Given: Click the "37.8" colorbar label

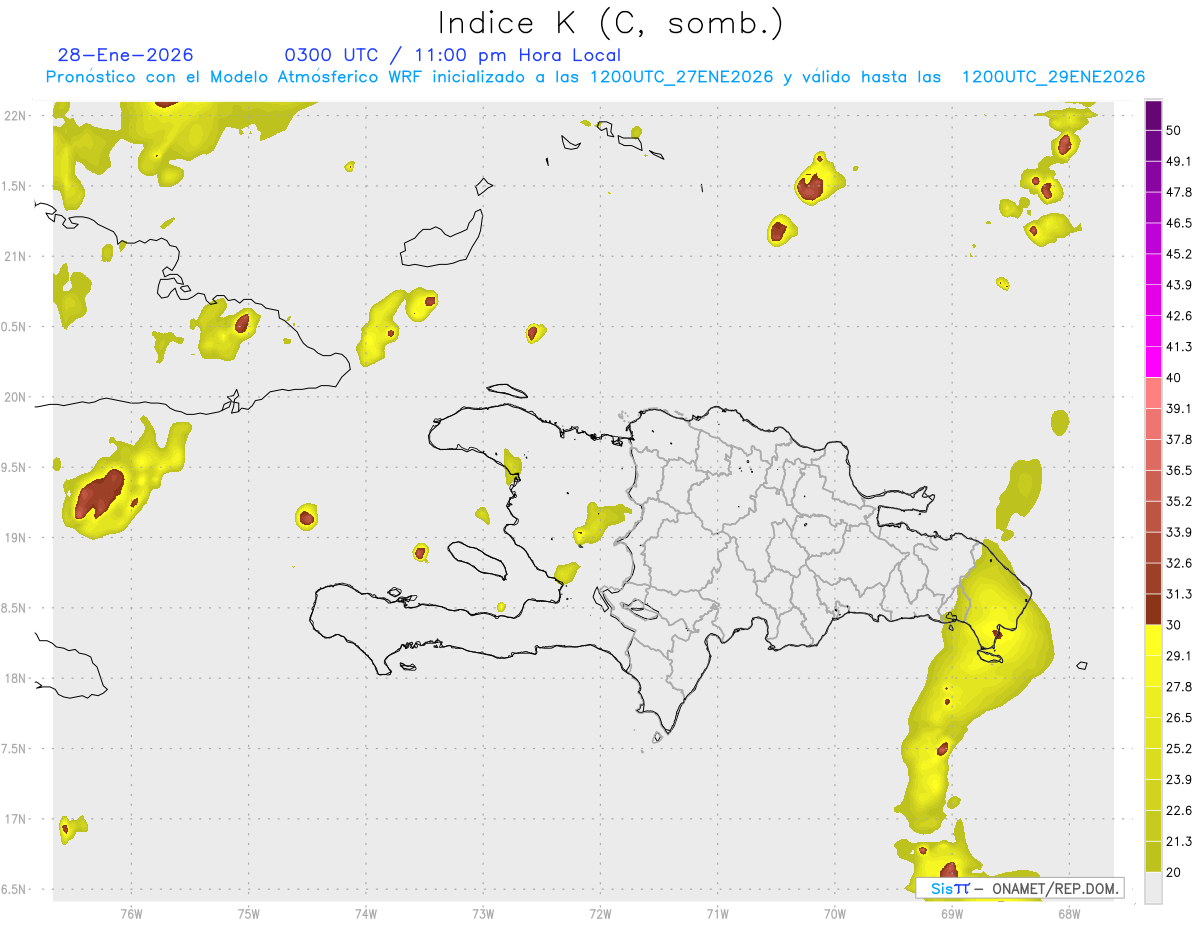Looking at the screenshot, I should [1179, 440].
